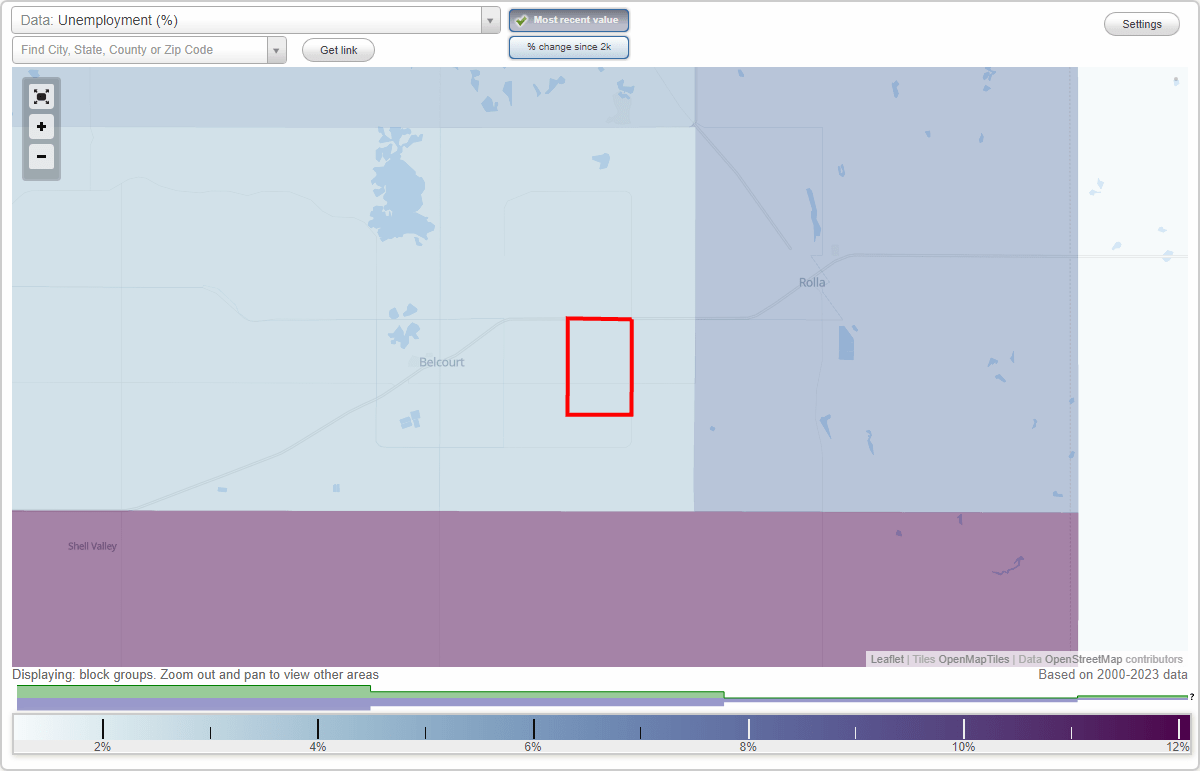Open the Settings button
The width and height of the screenshot is (1200, 771).
(x=1142, y=24)
